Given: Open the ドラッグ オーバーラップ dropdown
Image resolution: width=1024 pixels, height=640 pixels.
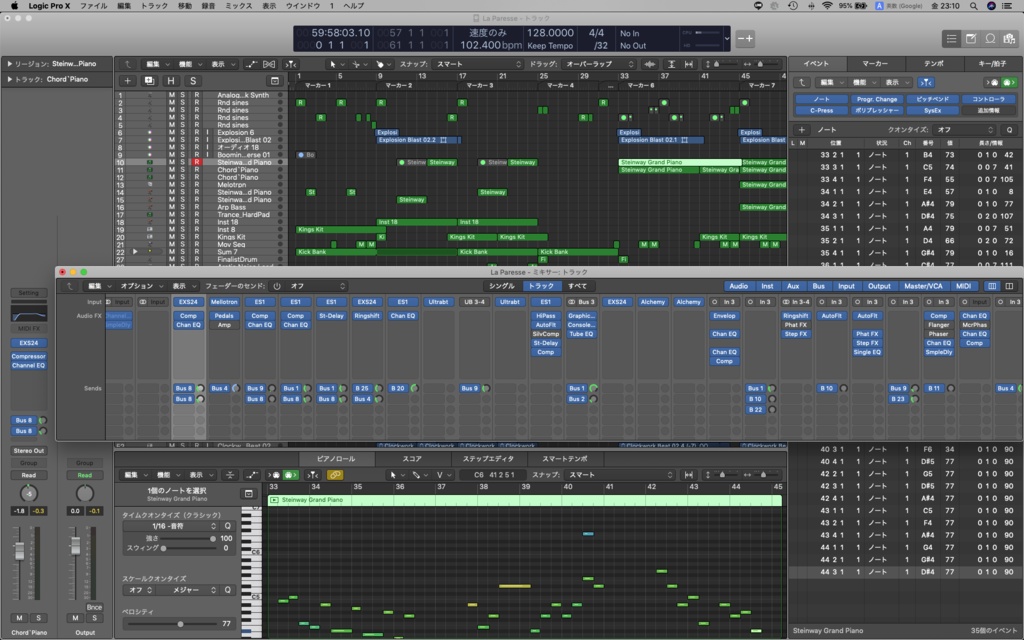Looking at the screenshot, I should click(x=599, y=64).
